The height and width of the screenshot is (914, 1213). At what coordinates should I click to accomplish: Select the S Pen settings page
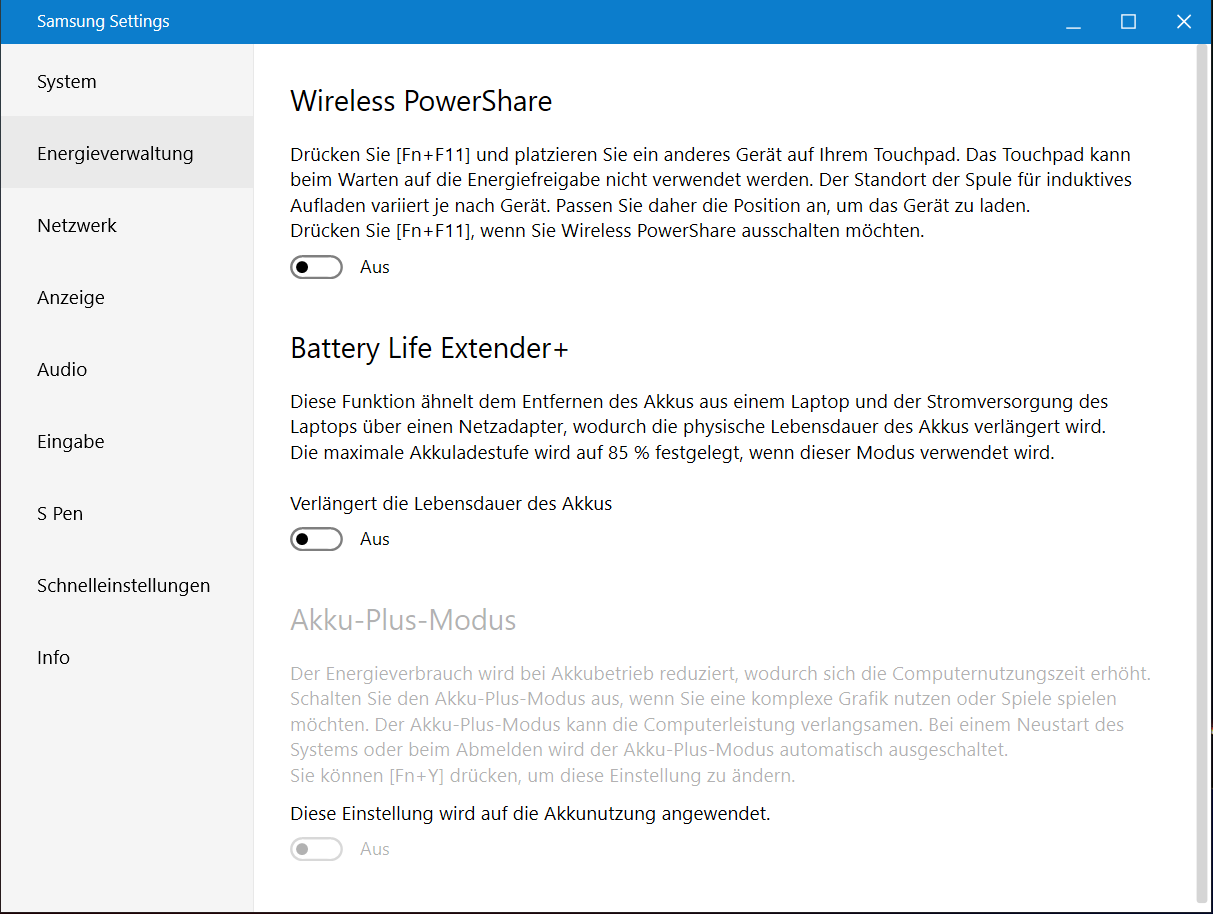[127, 514]
